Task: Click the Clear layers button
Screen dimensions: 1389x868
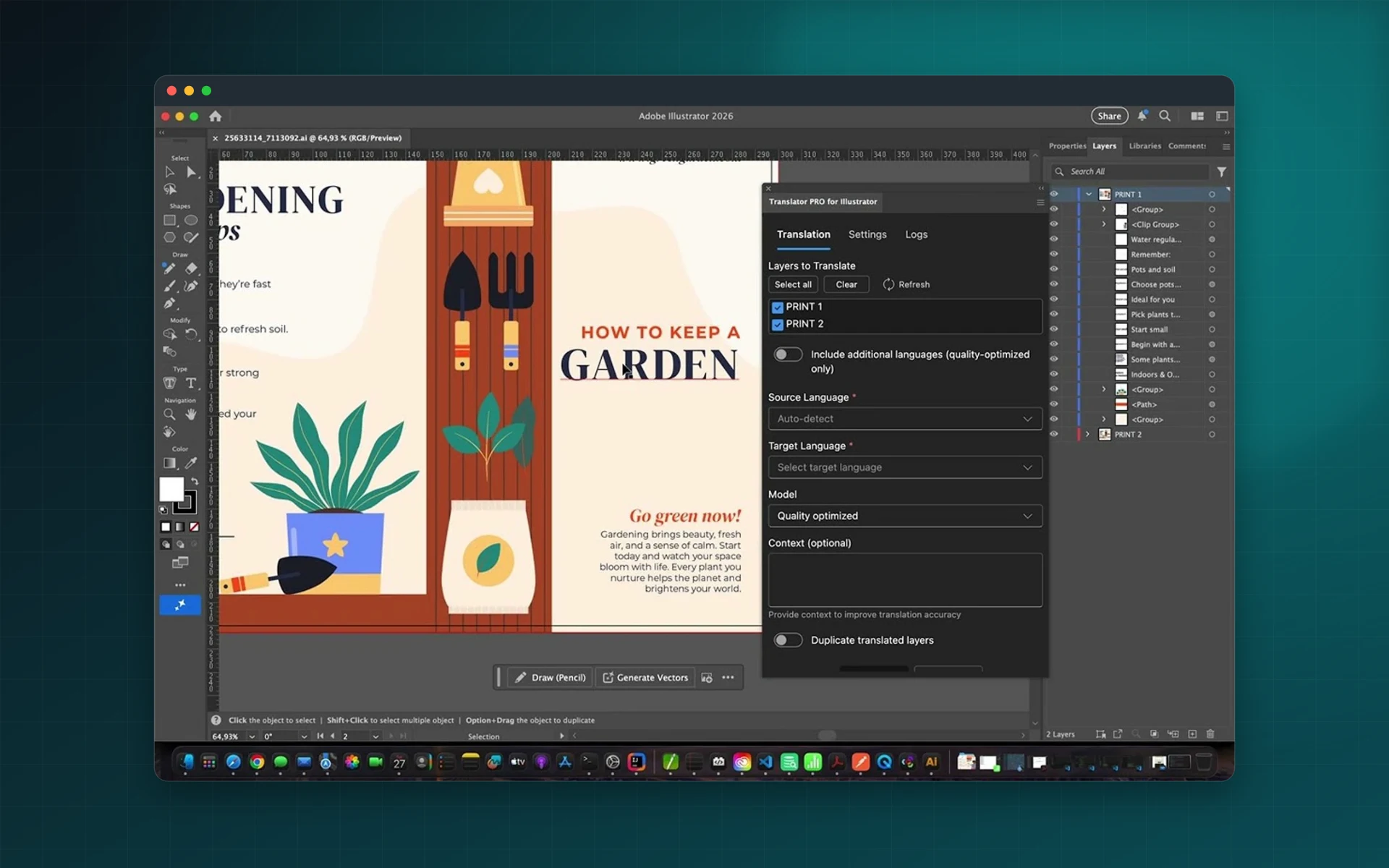Action: [846, 284]
